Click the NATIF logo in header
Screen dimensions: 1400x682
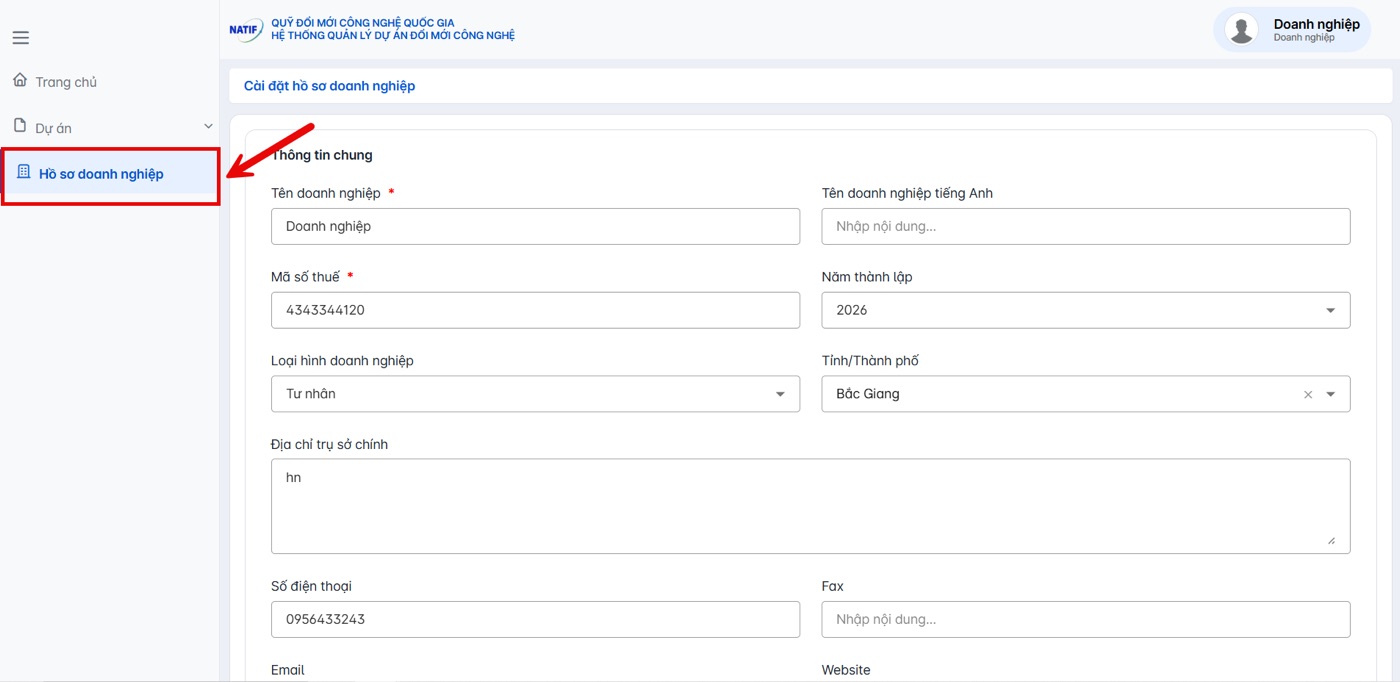click(246, 30)
